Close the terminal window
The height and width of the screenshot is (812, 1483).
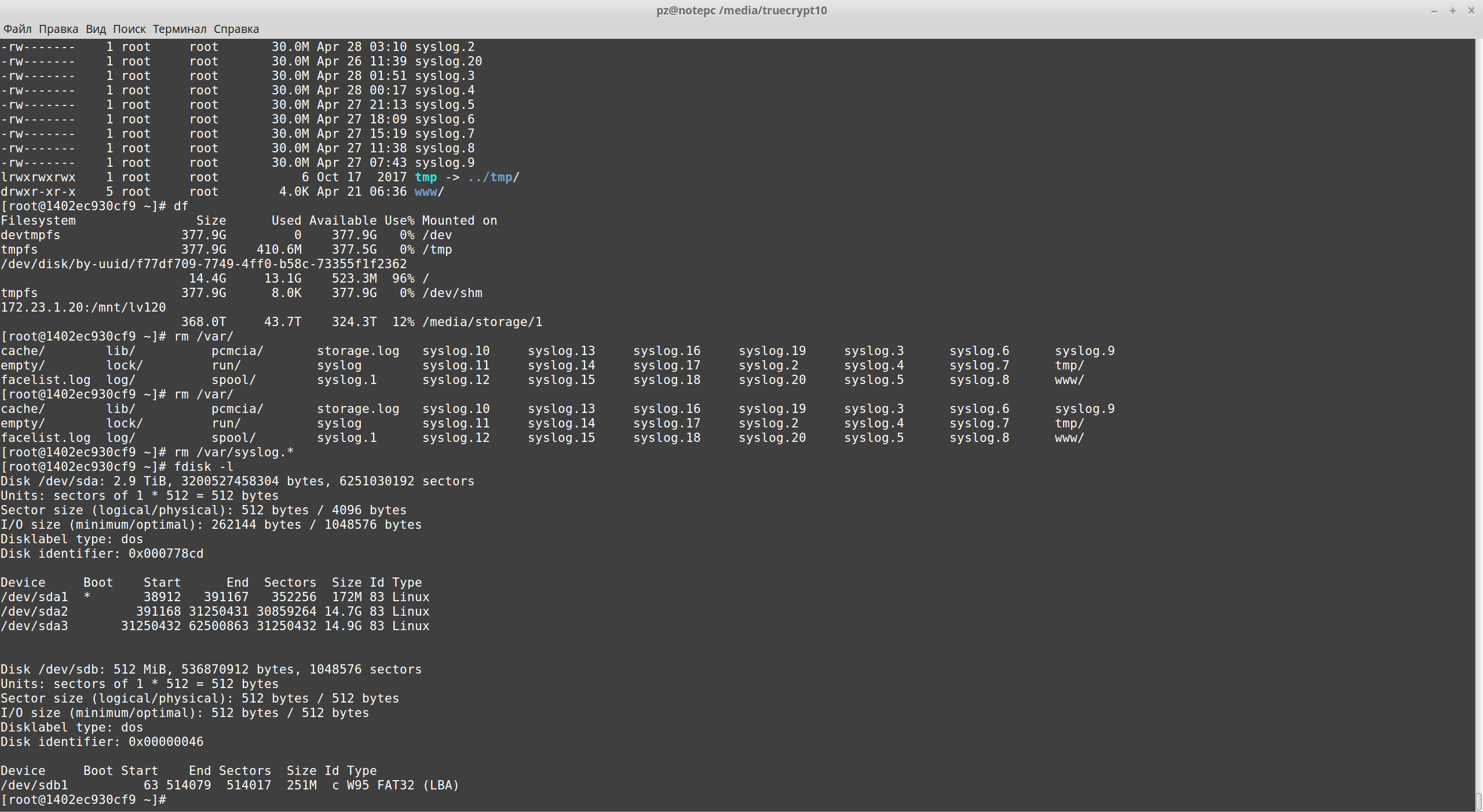point(1471,10)
